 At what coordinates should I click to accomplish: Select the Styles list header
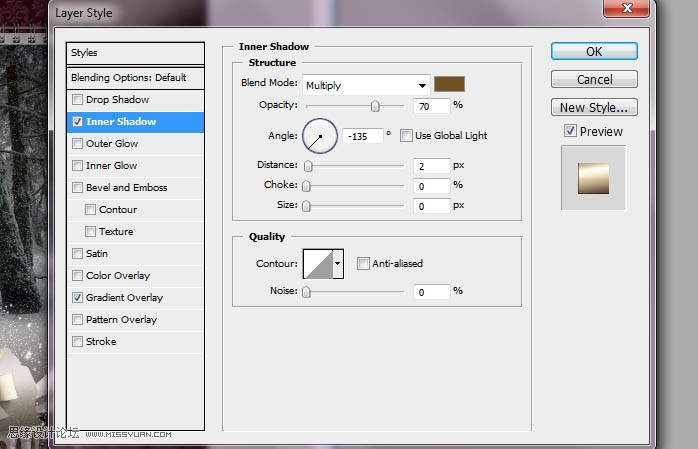pos(135,53)
